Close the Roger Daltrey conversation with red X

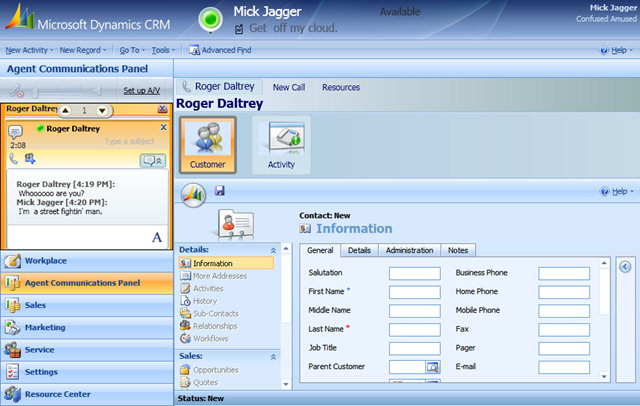(x=162, y=109)
